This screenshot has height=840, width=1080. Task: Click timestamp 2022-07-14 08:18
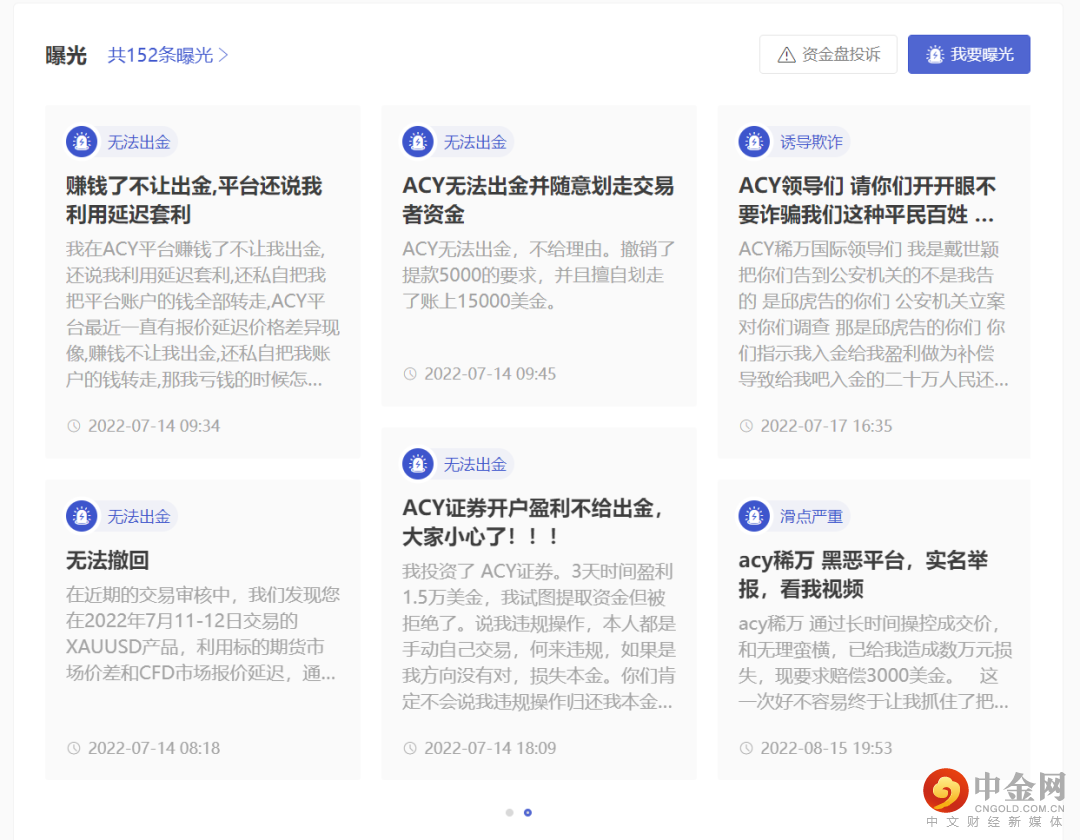tap(154, 748)
